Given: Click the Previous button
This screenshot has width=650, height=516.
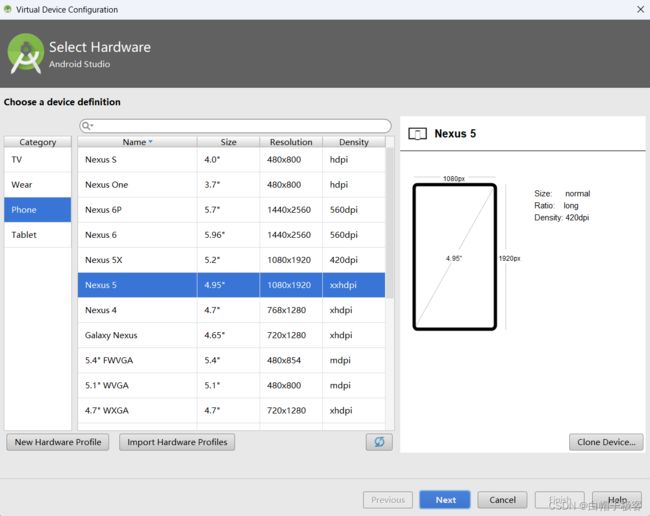Looking at the screenshot, I should click(x=388, y=500).
